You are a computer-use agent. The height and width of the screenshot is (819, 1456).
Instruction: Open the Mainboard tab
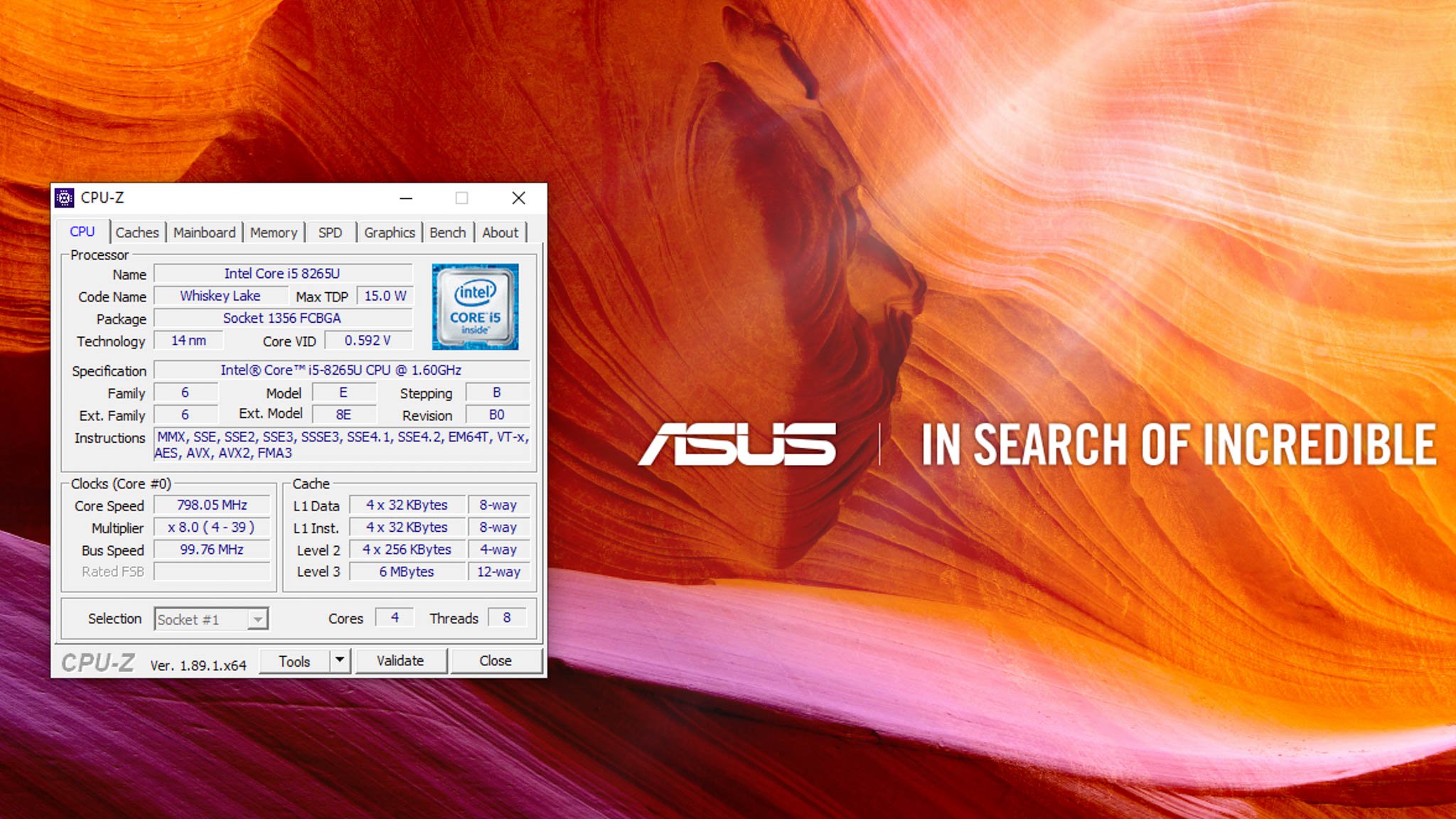coord(204,232)
